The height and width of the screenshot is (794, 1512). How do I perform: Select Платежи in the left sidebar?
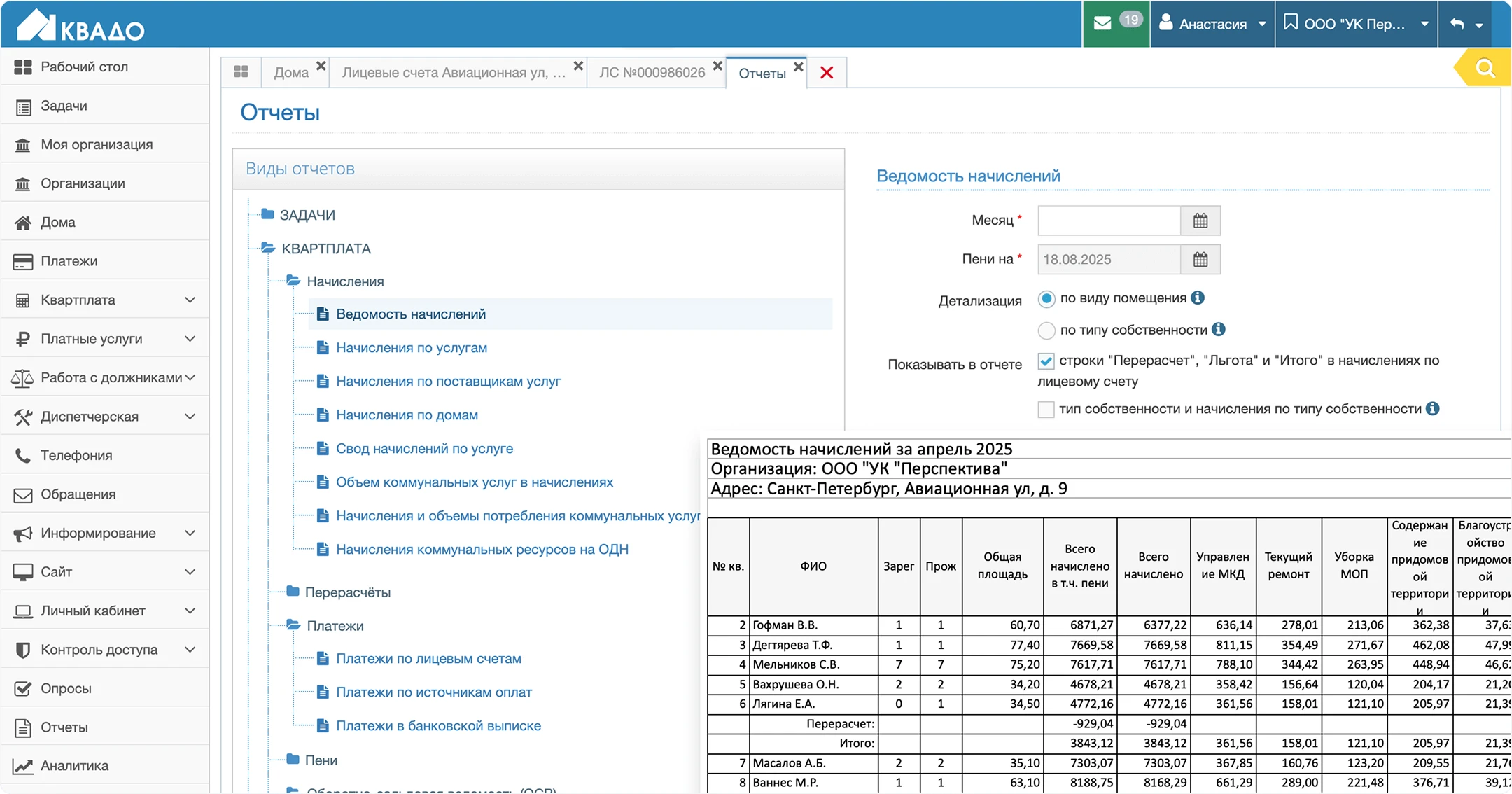(x=67, y=260)
